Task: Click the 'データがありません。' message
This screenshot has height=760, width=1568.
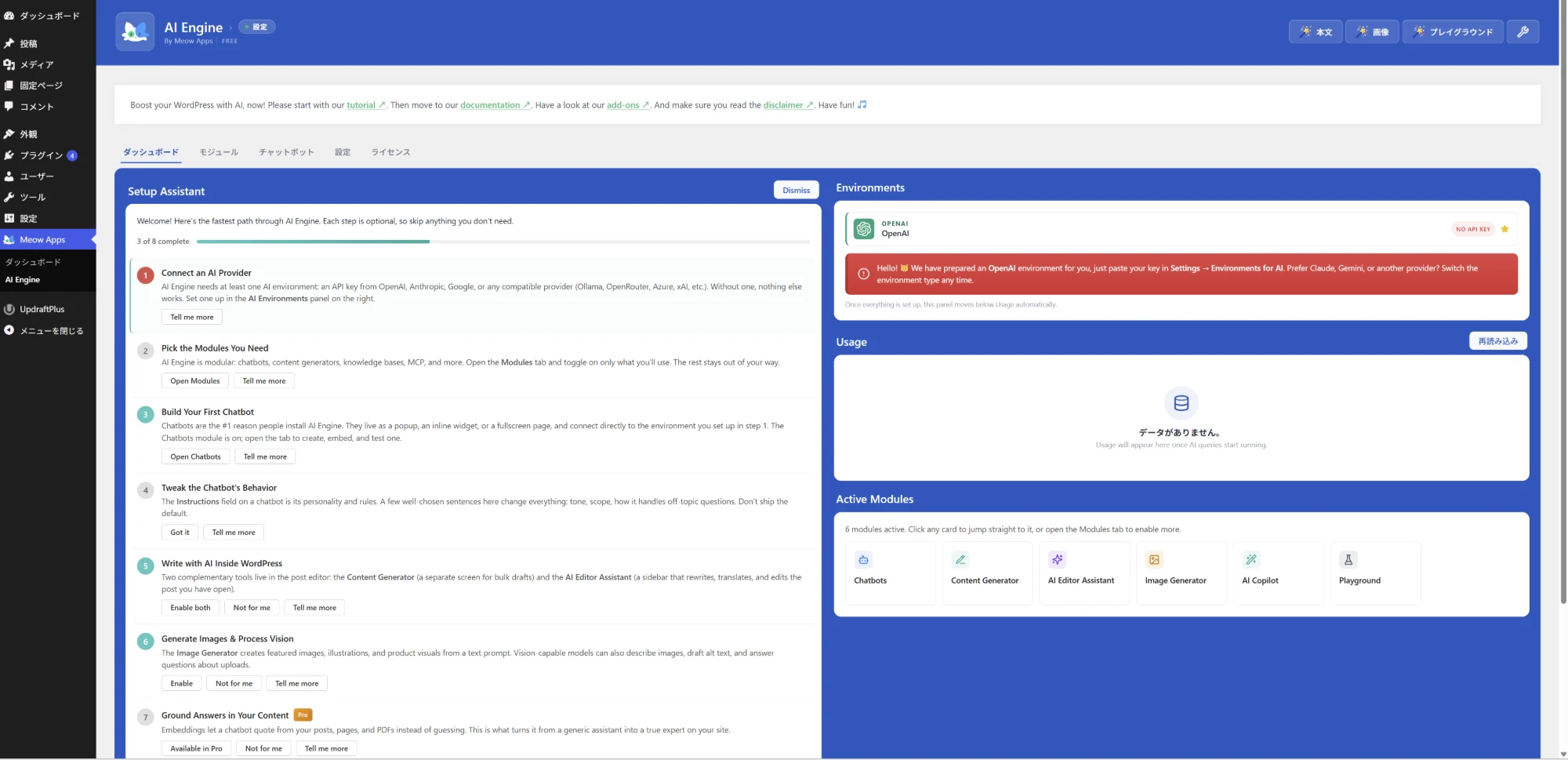Action: pos(1181,432)
